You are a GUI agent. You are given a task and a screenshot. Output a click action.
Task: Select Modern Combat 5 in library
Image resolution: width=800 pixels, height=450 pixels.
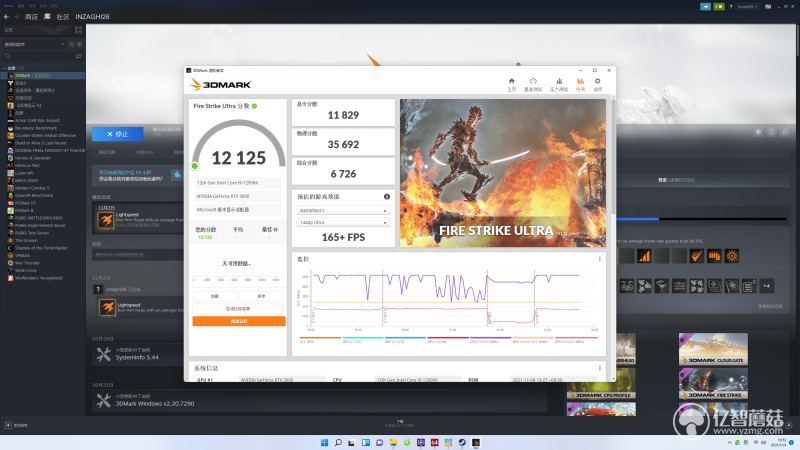(32, 188)
